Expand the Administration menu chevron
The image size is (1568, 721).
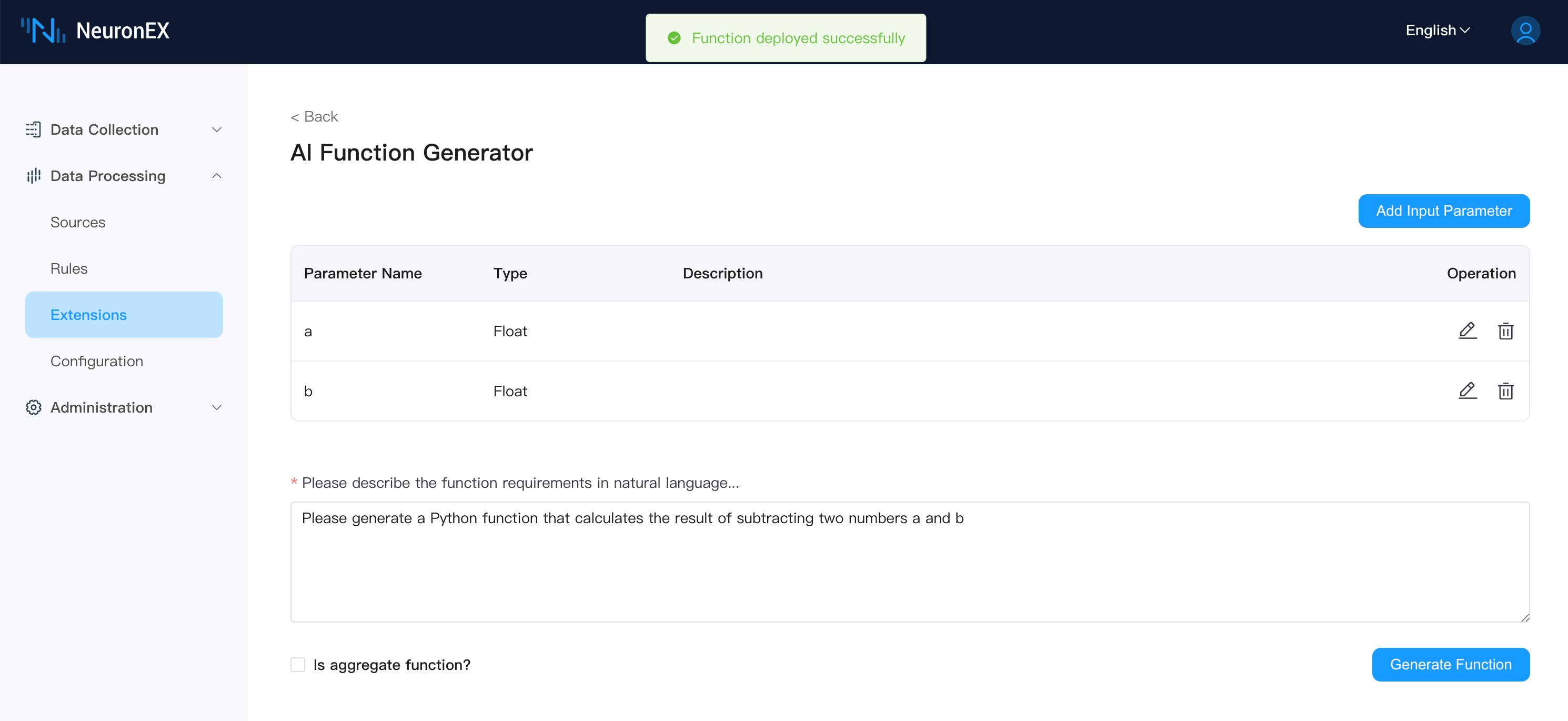coord(217,407)
